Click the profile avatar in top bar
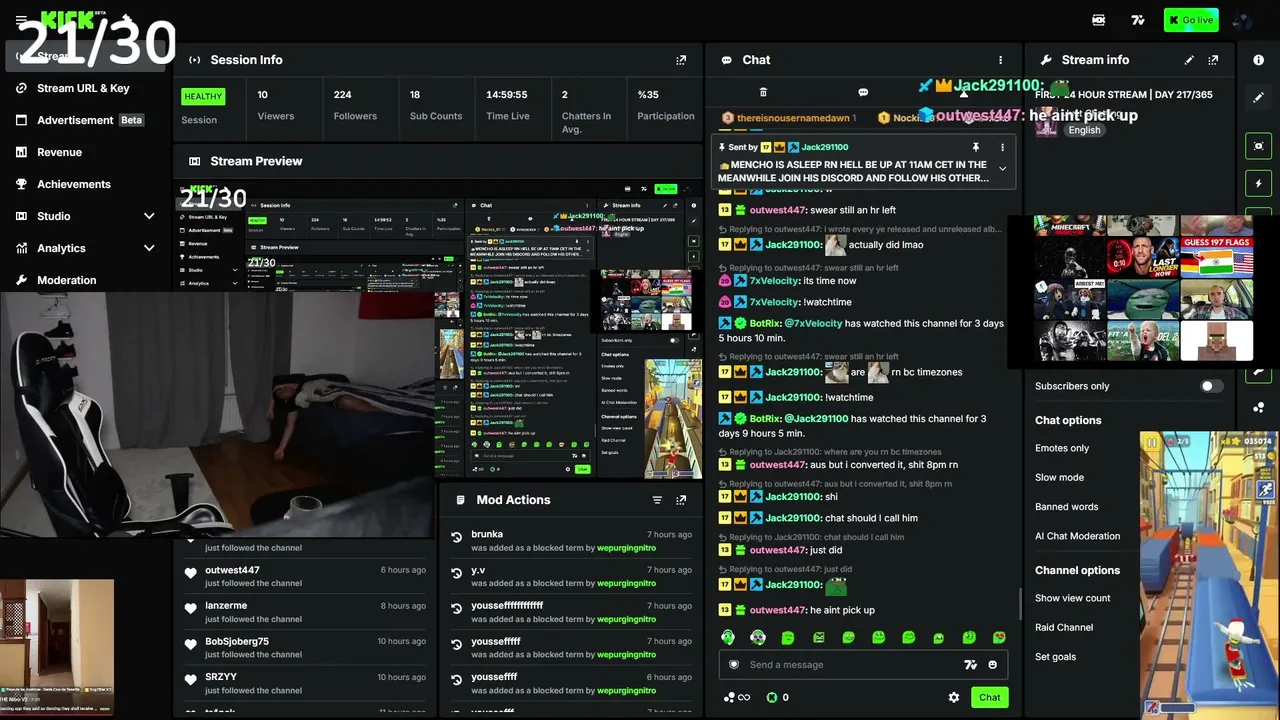Viewport: 1280px width, 720px height. click(1243, 20)
